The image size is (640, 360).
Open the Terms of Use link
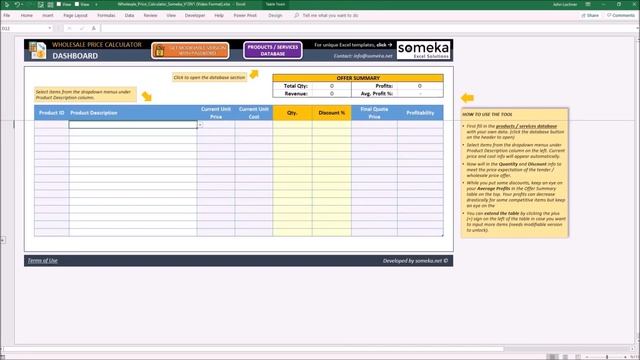tap(42, 260)
